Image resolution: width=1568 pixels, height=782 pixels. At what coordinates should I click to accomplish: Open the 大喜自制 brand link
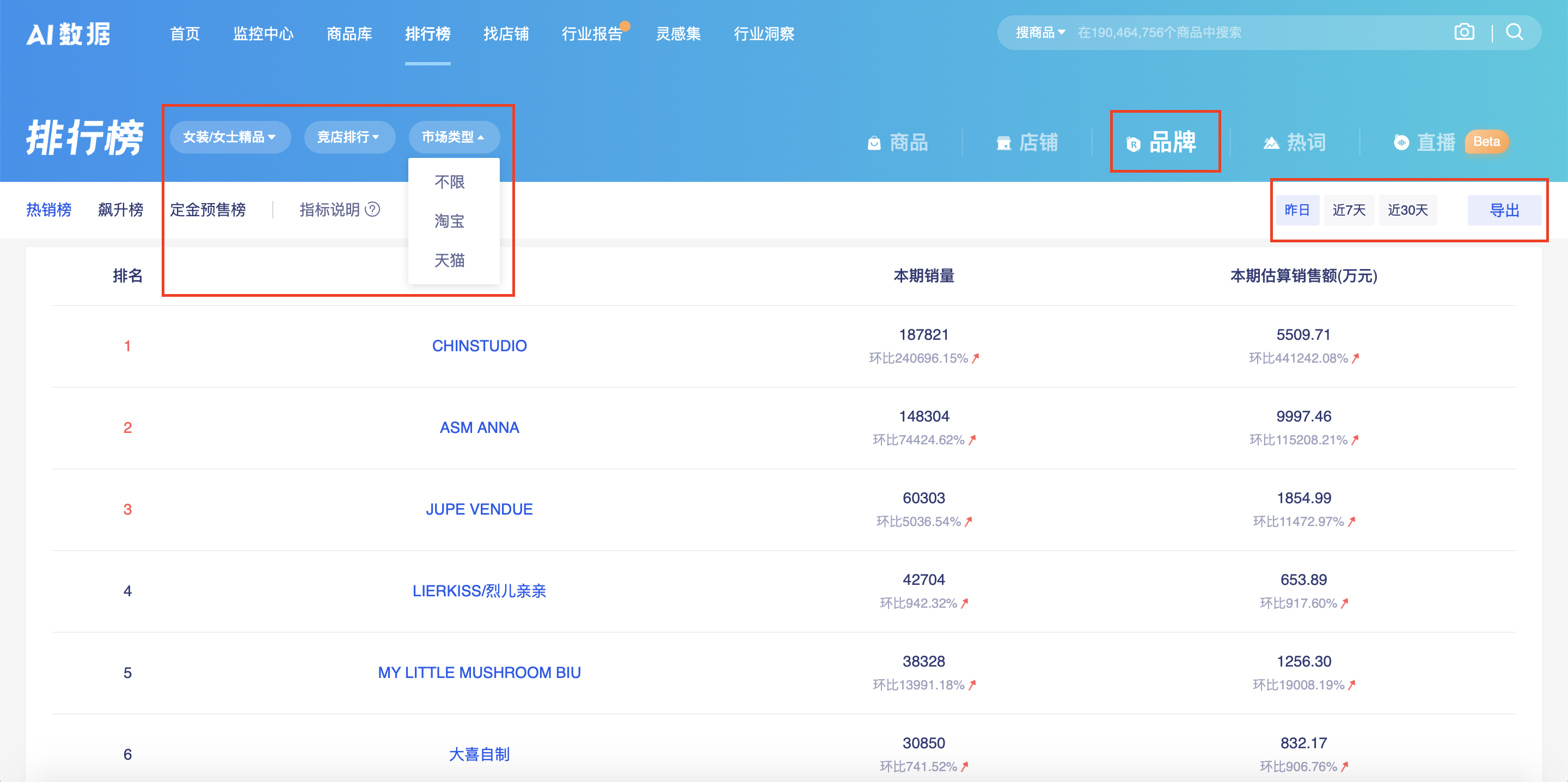coord(479,755)
